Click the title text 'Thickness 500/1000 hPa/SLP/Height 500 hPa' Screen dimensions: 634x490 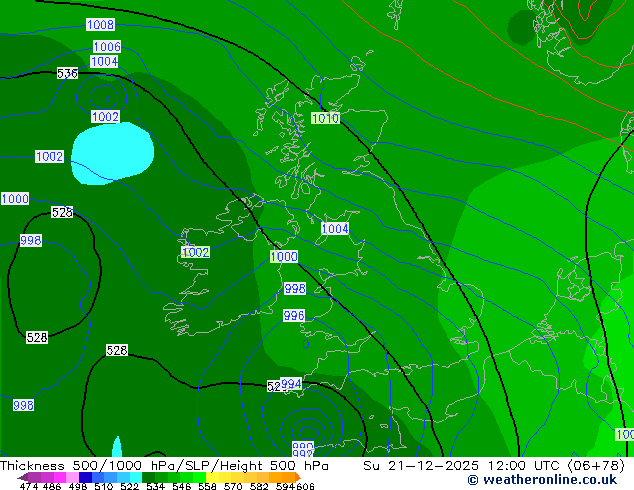click(x=164, y=466)
